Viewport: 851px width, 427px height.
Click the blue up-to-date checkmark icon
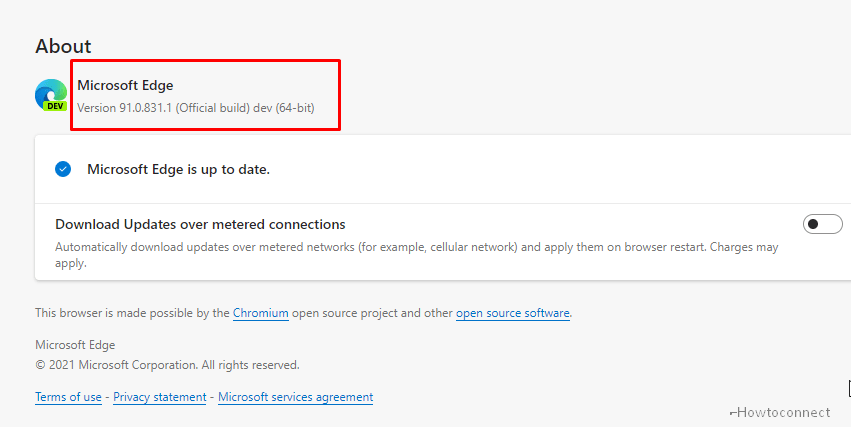[63, 169]
